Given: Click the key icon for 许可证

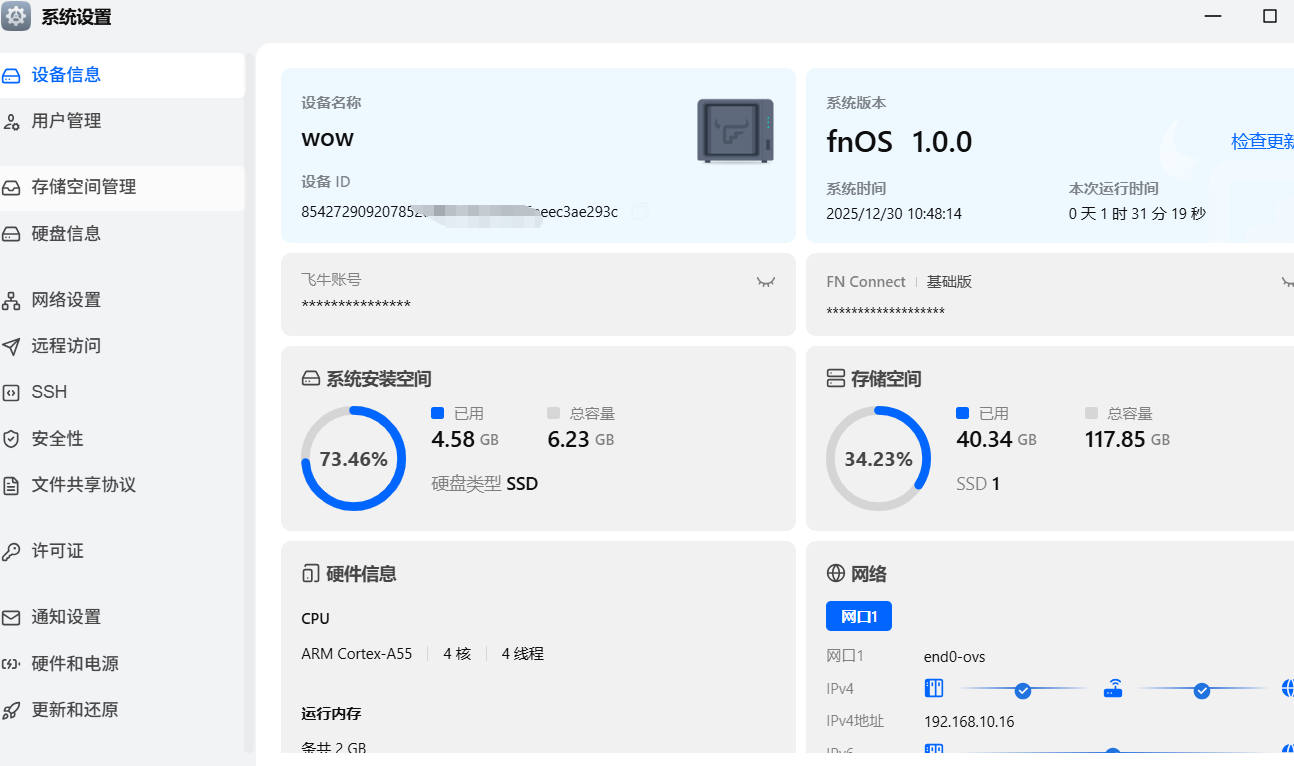Looking at the screenshot, I should pyautogui.click(x=11, y=551).
